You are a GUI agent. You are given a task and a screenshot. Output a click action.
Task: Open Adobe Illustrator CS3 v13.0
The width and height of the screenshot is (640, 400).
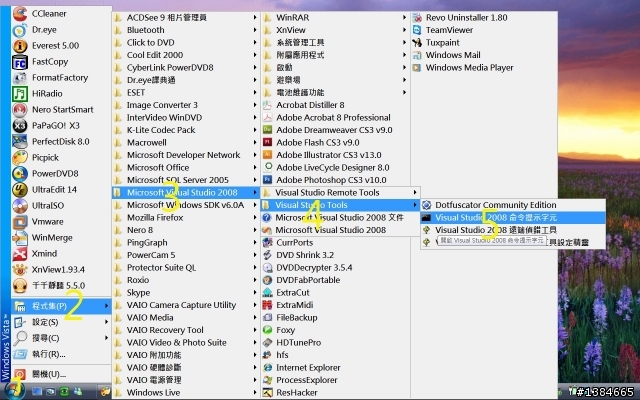click(335, 155)
